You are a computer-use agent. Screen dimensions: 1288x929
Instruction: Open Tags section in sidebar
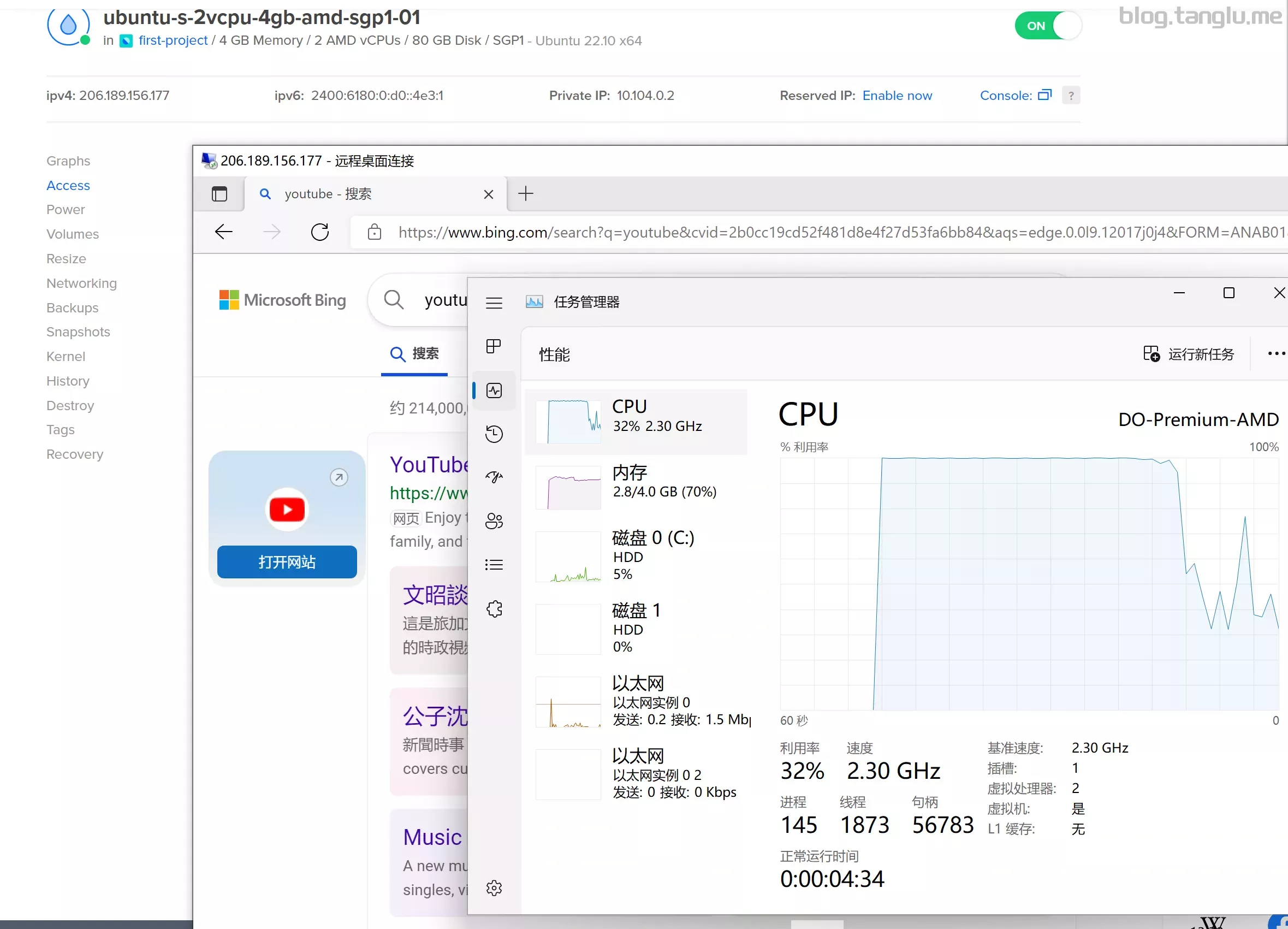[60, 430]
